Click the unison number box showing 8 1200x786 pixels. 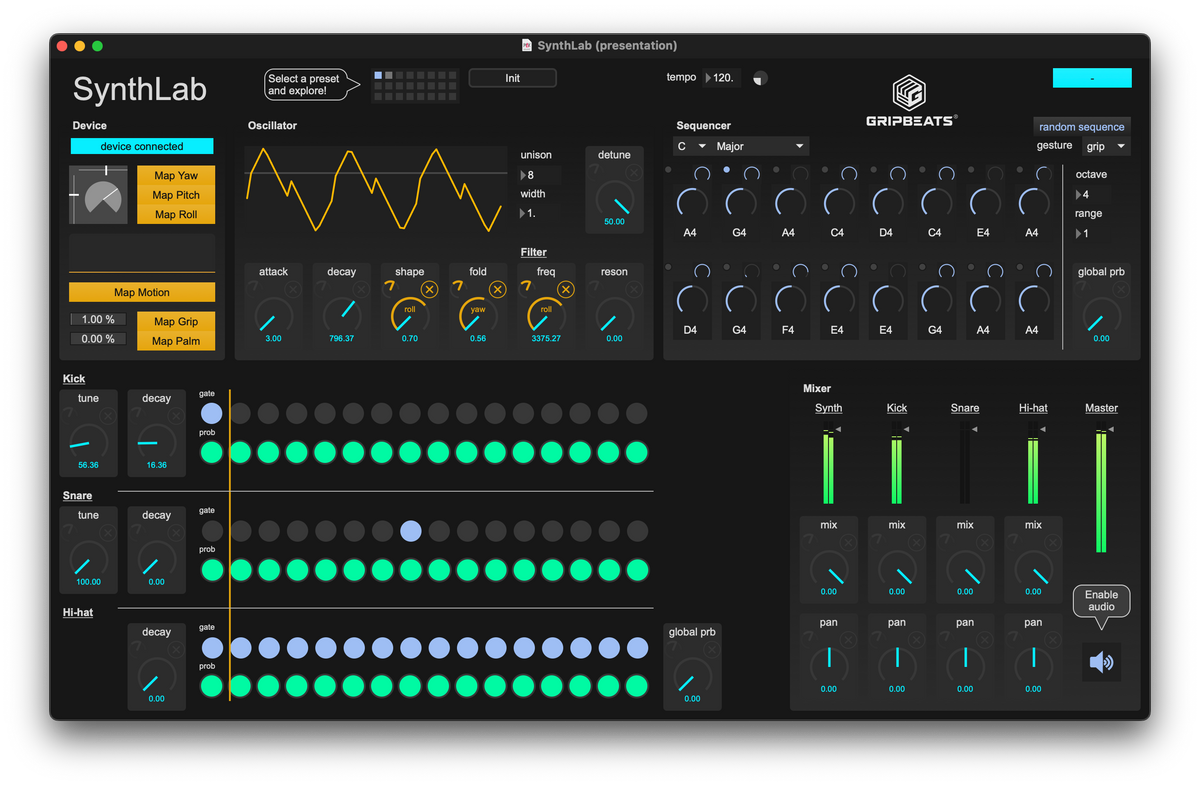click(x=538, y=175)
